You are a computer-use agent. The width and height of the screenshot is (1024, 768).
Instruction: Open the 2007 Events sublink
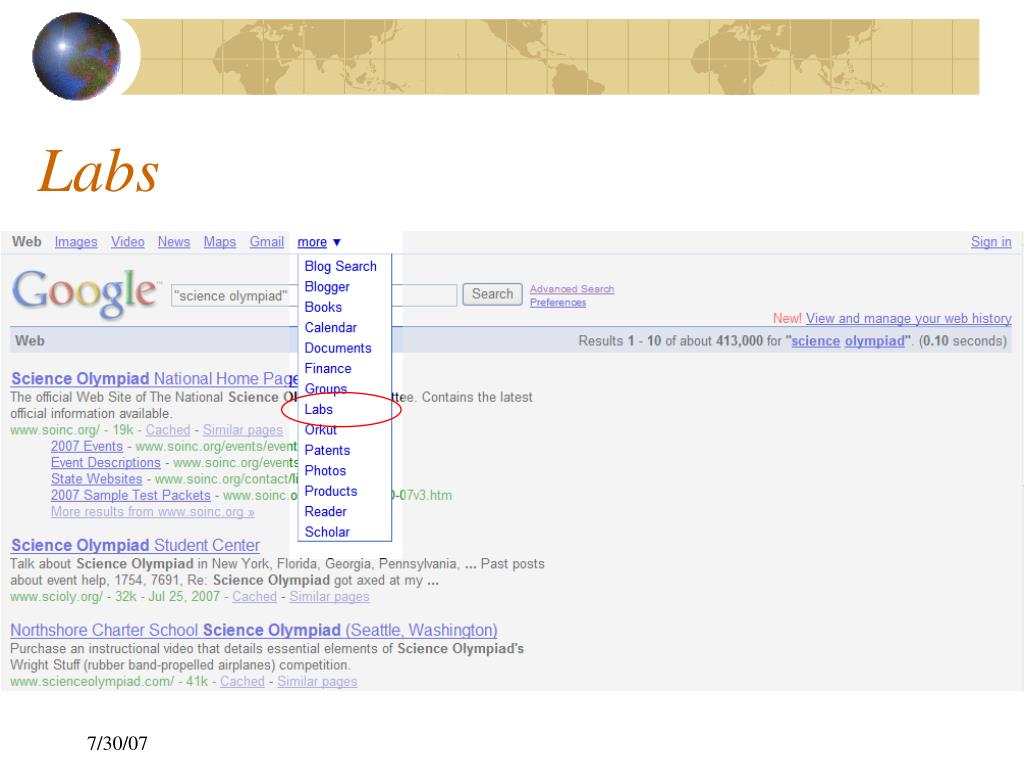coord(87,446)
